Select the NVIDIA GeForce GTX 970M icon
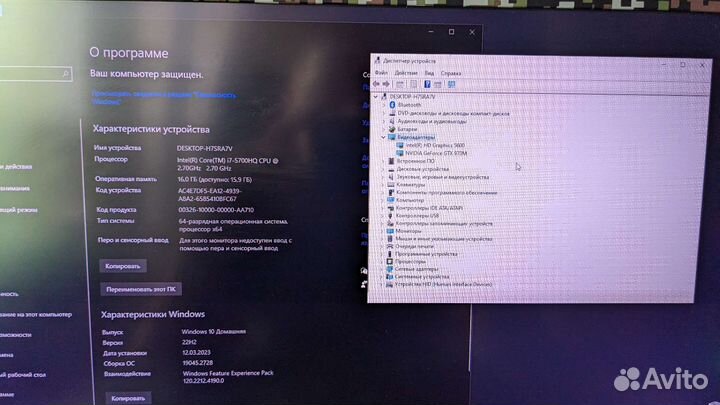 coord(400,153)
